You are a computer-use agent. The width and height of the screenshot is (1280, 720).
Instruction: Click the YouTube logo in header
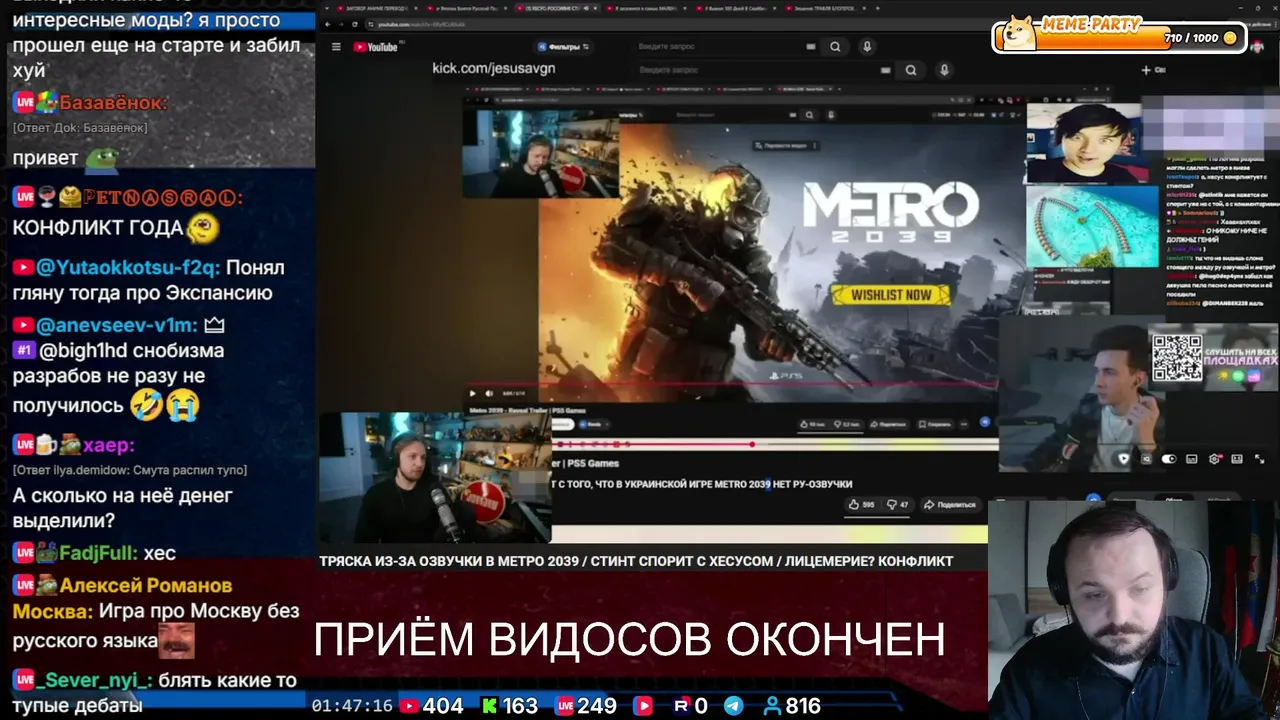tap(376, 47)
